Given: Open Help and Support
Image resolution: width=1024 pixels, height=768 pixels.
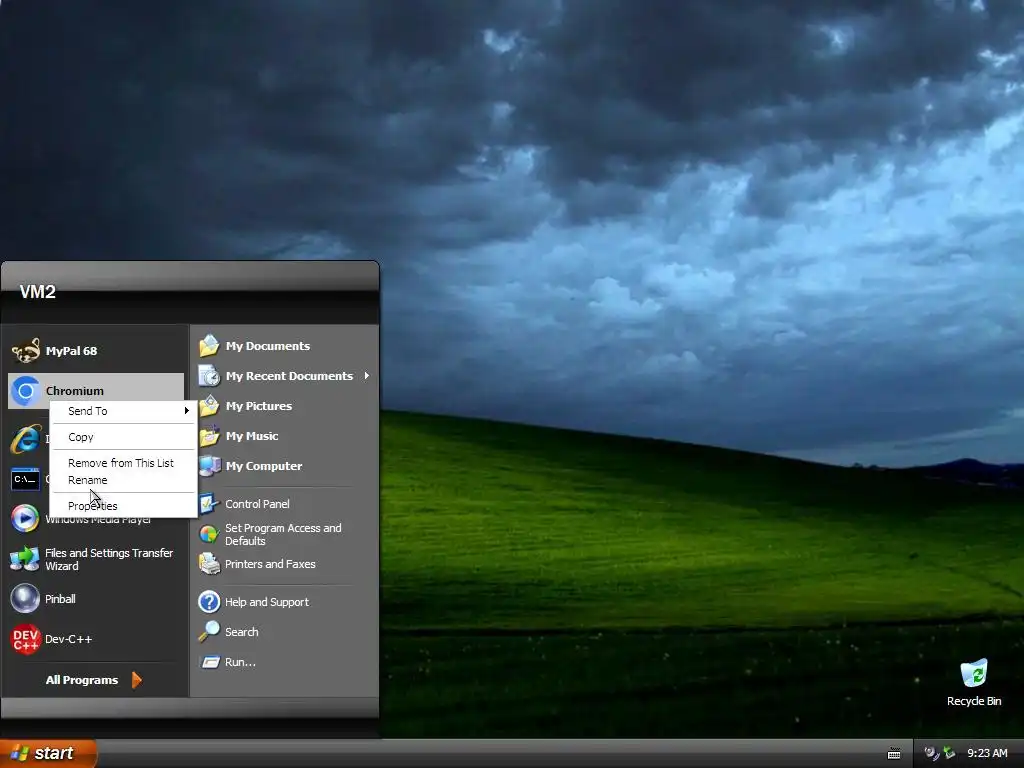Looking at the screenshot, I should (285, 602).
